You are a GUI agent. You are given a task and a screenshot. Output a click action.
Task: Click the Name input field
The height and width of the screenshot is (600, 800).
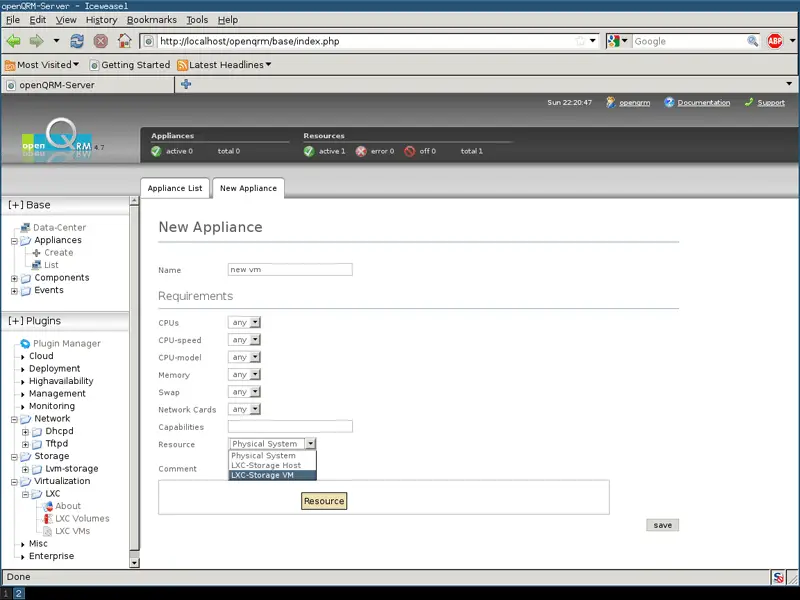(x=290, y=269)
